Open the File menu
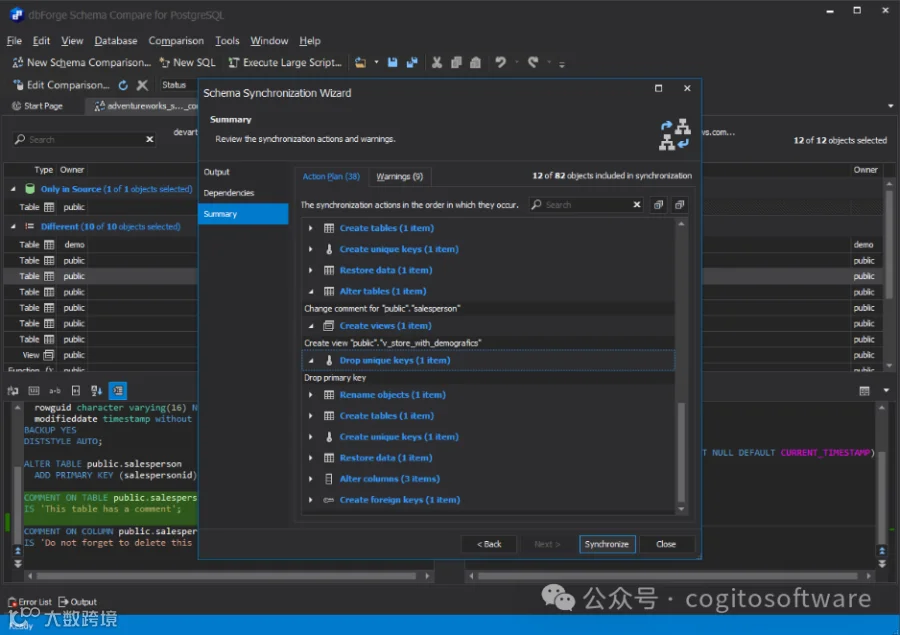This screenshot has height=635, width=900. click(14, 41)
